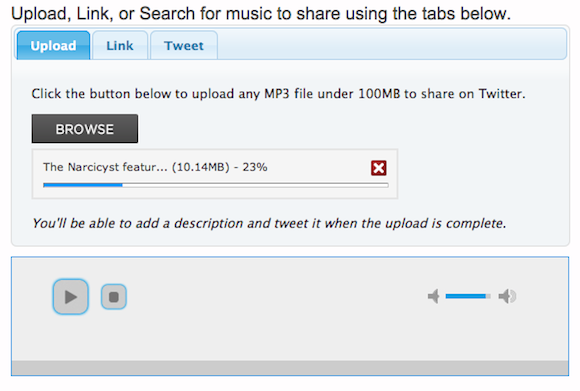
Task: Select the Tweet tab
Action: pyautogui.click(x=184, y=45)
